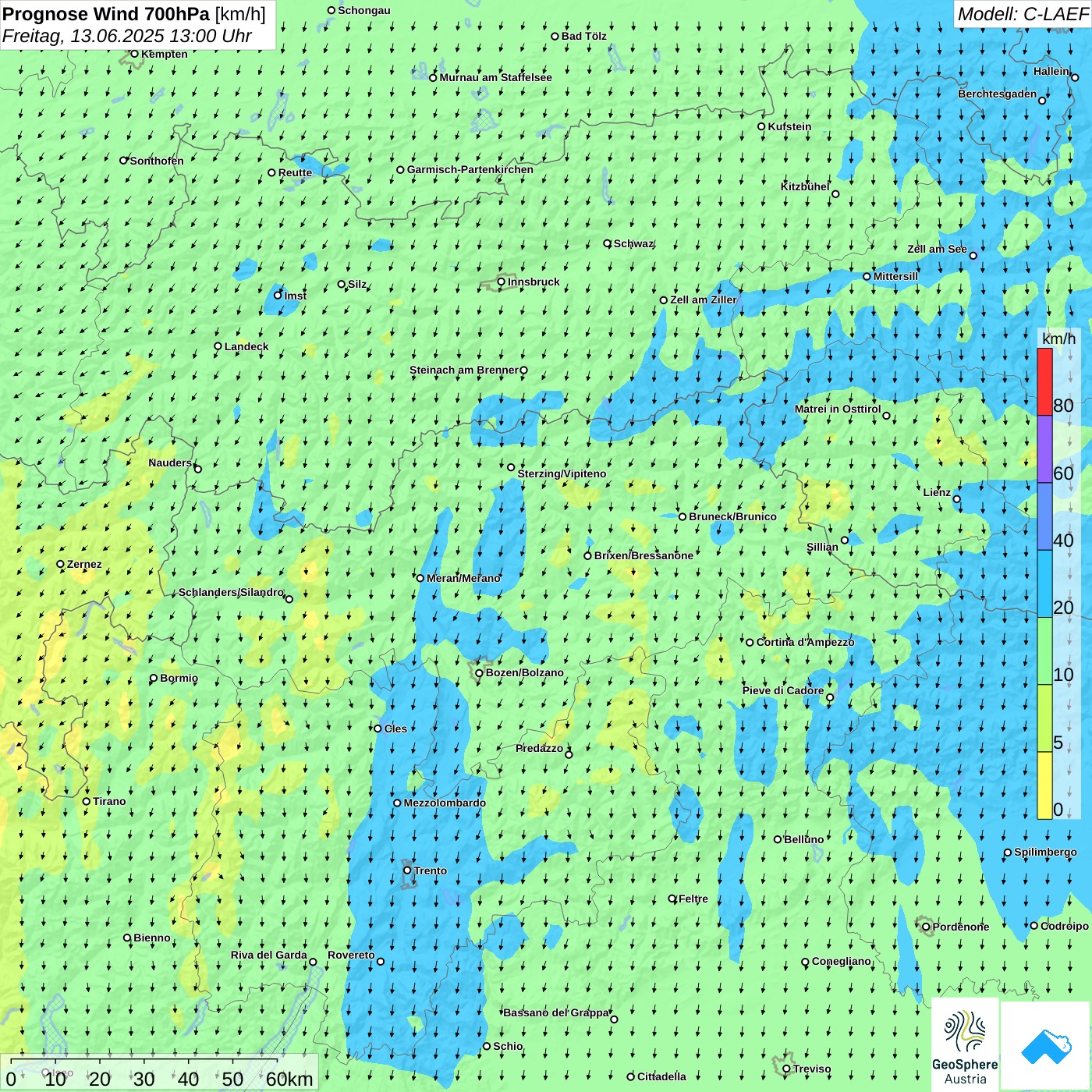Click the Berchtesgaden label
Screen dimensions: 1092x1092
997,94
